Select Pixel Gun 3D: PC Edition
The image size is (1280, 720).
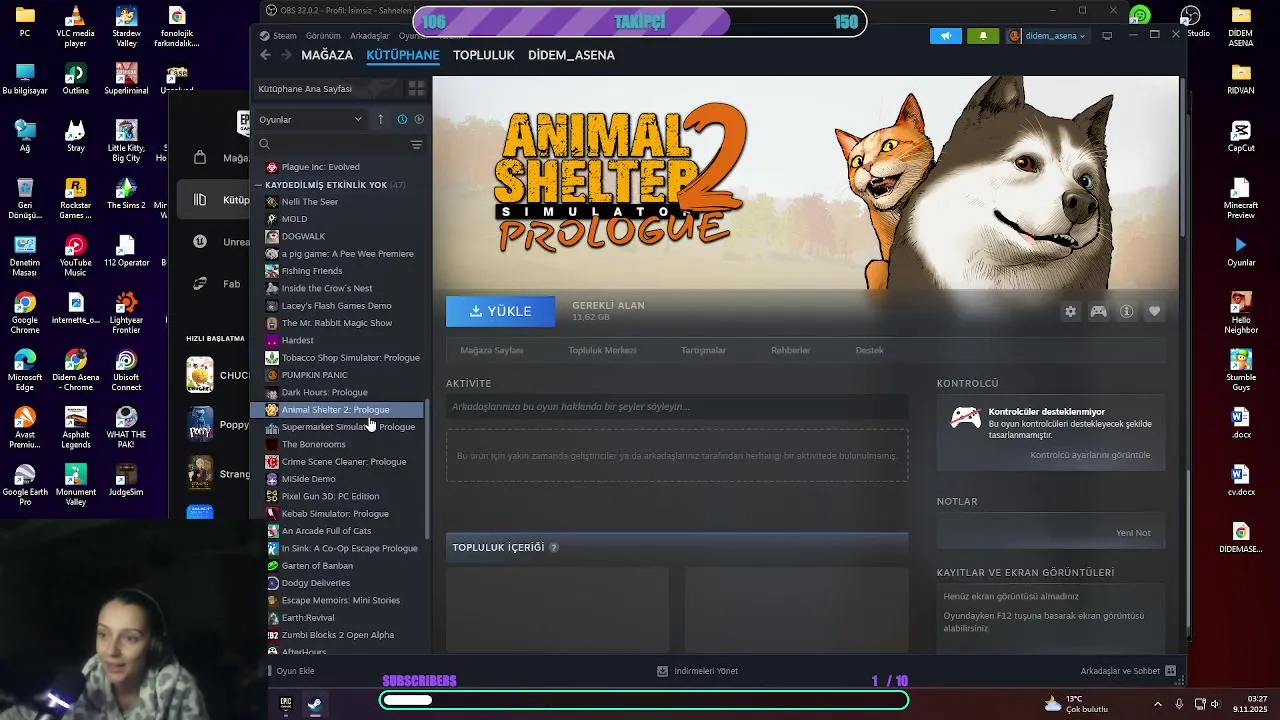coord(338,496)
